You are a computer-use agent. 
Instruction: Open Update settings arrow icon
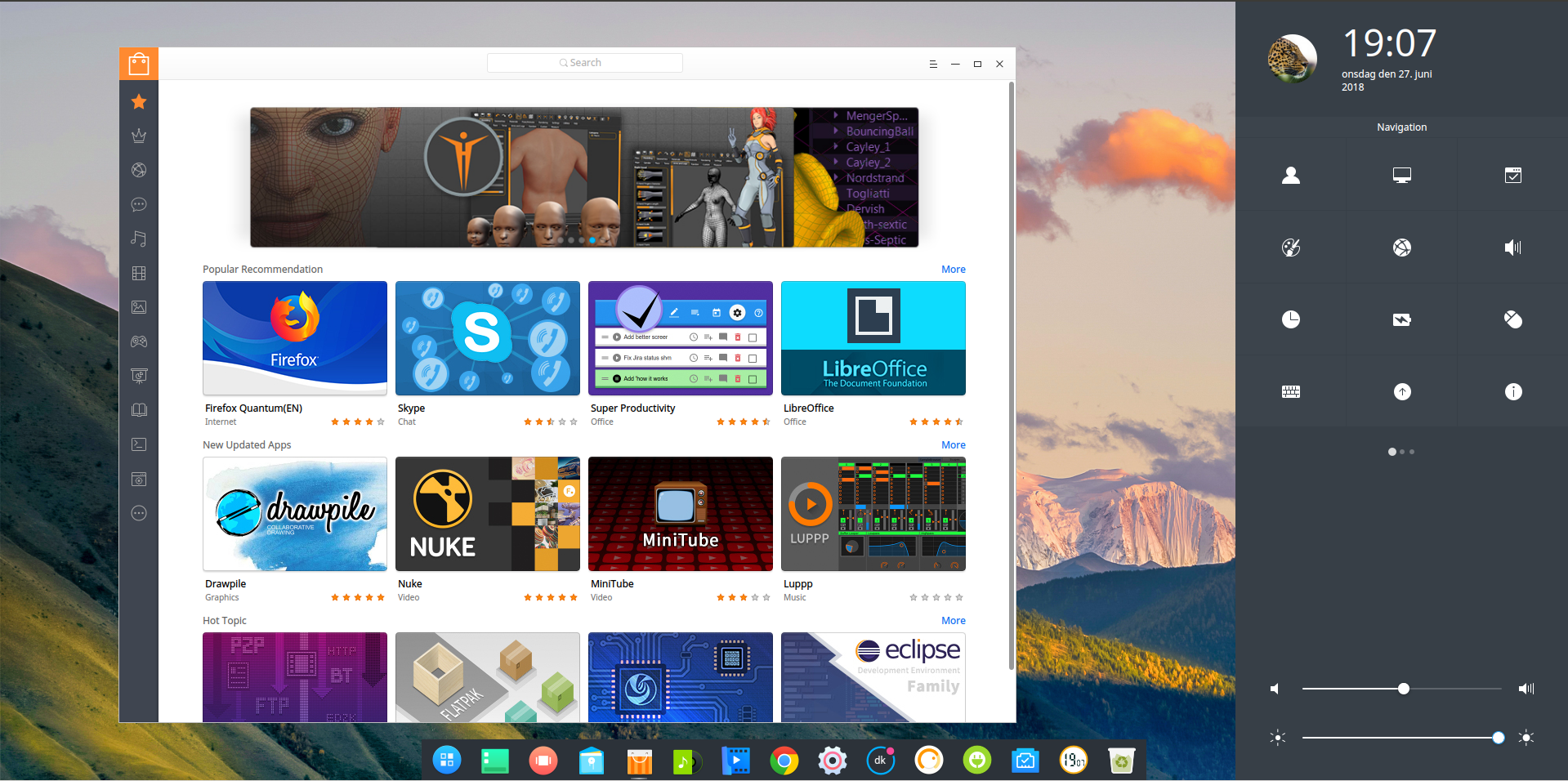coord(1402,391)
